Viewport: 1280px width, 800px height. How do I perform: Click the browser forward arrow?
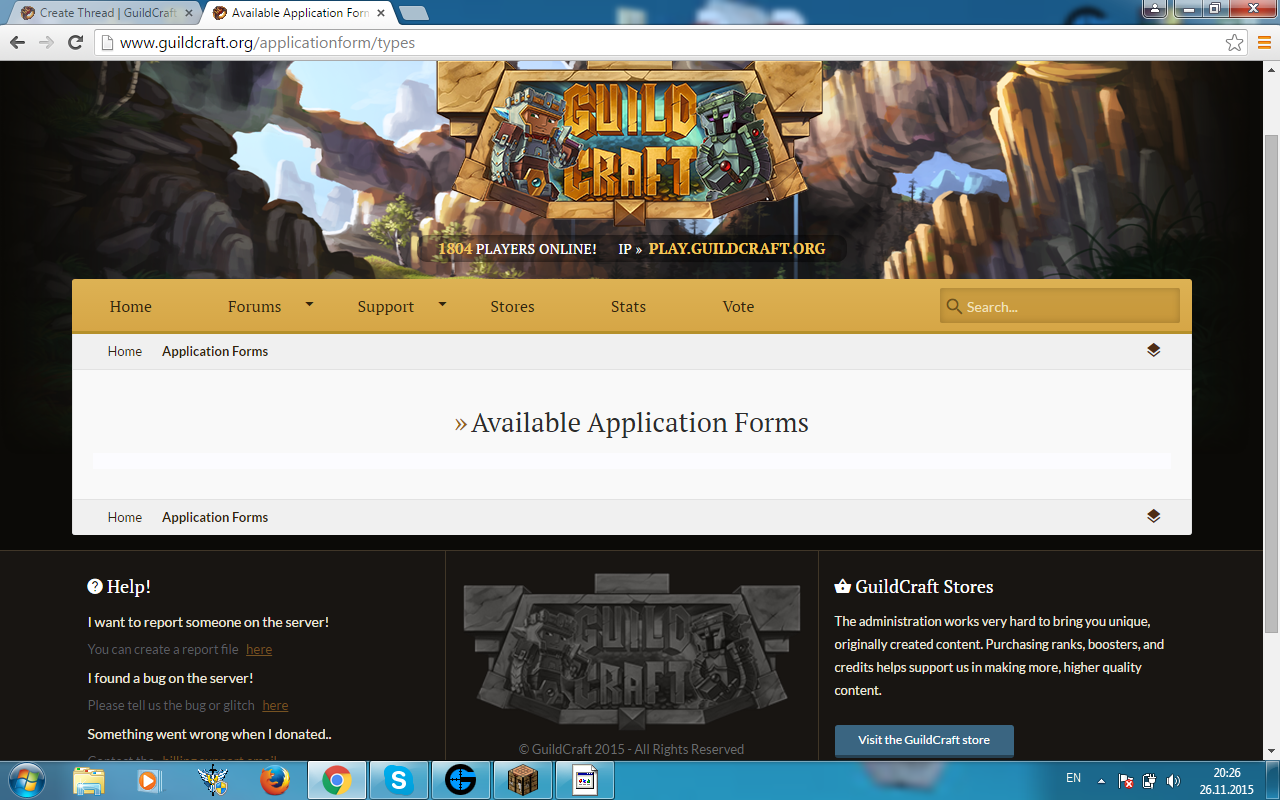coord(46,42)
